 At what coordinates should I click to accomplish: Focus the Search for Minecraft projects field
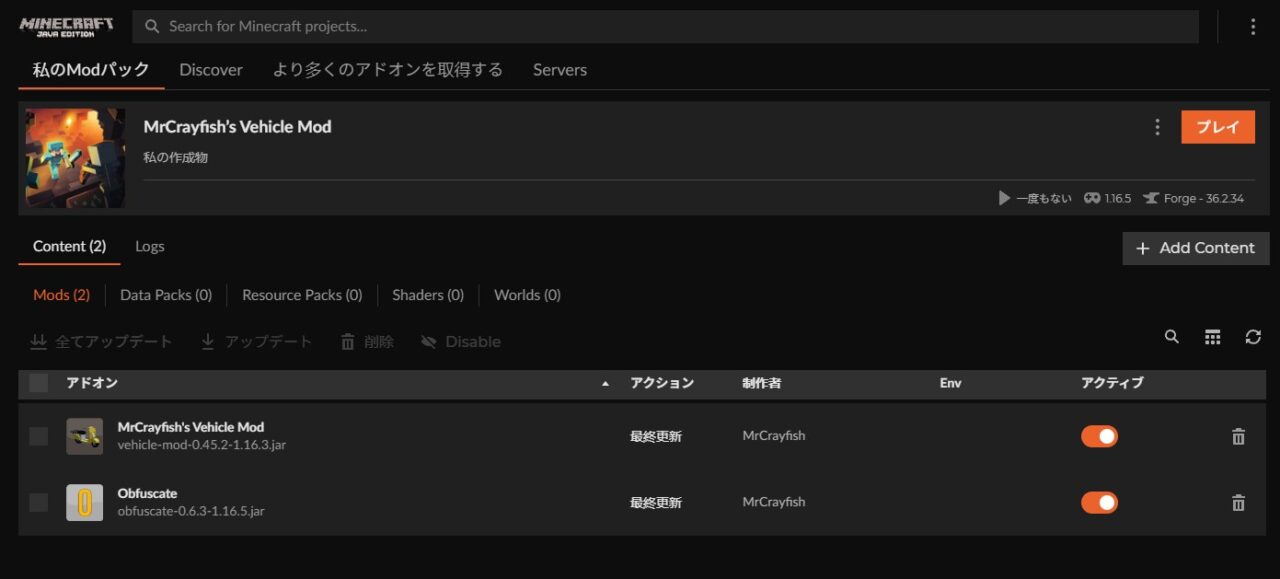coord(666,27)
